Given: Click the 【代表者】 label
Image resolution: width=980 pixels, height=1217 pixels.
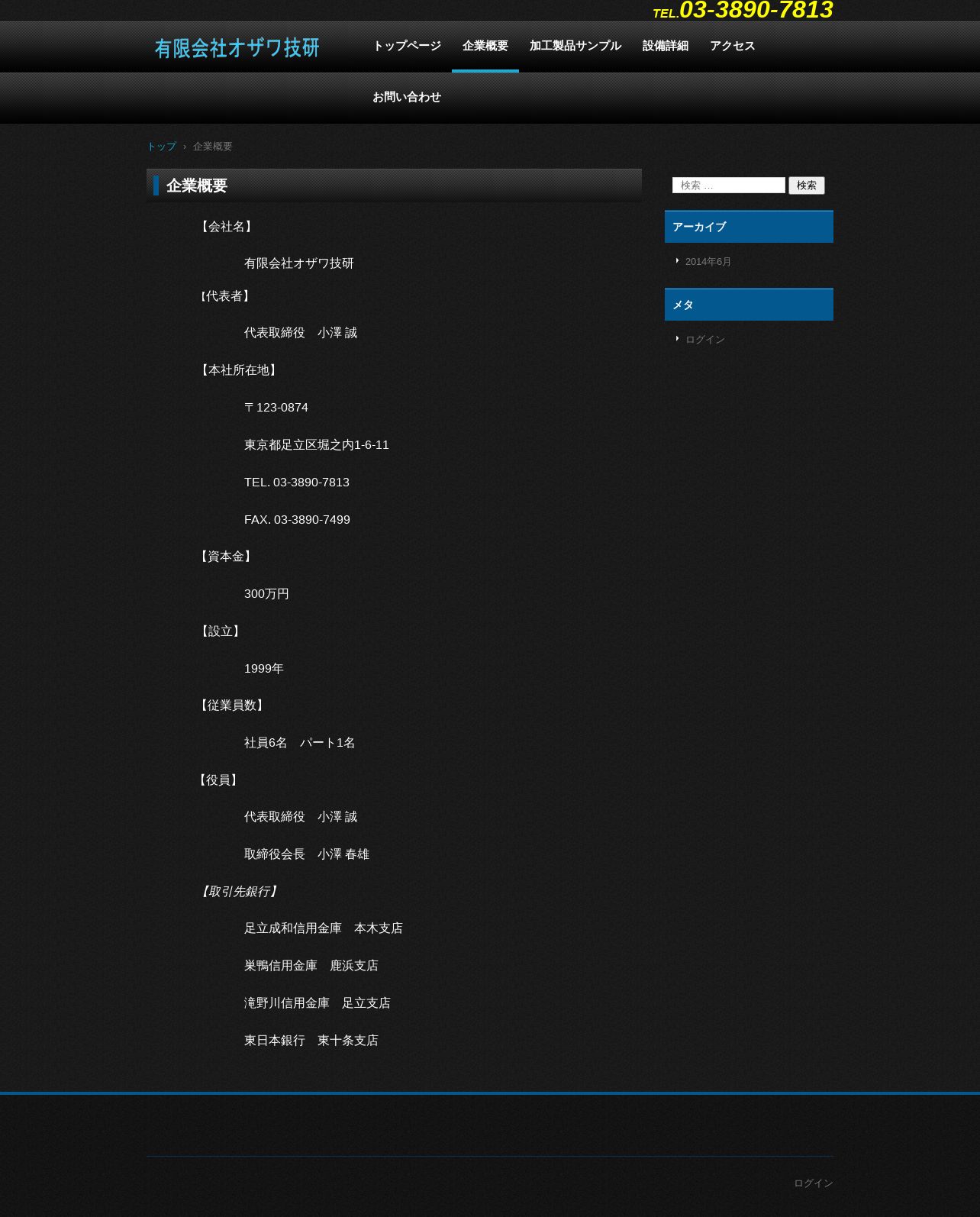Looking at the screenshot, I should click(x=224, y=296).
